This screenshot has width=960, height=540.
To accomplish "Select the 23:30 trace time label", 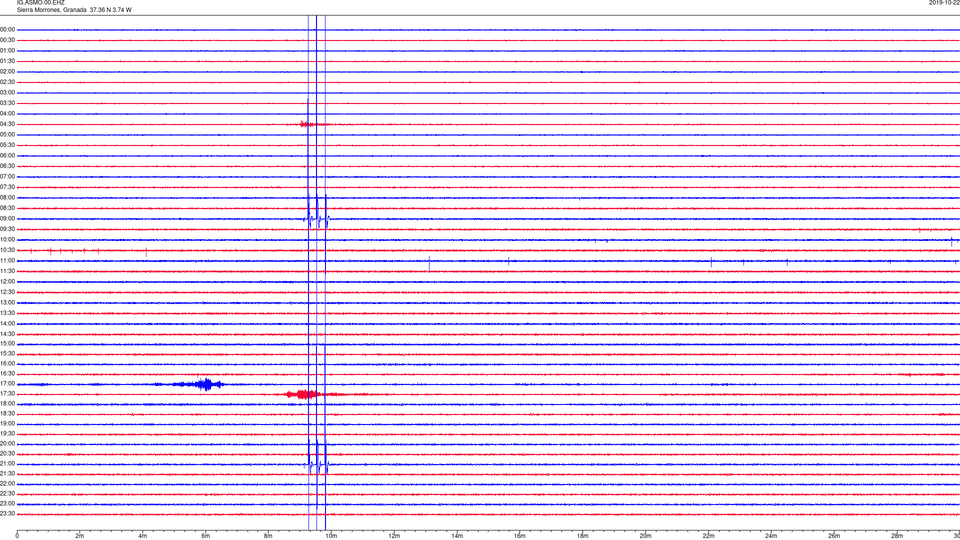I will point(8,514).
